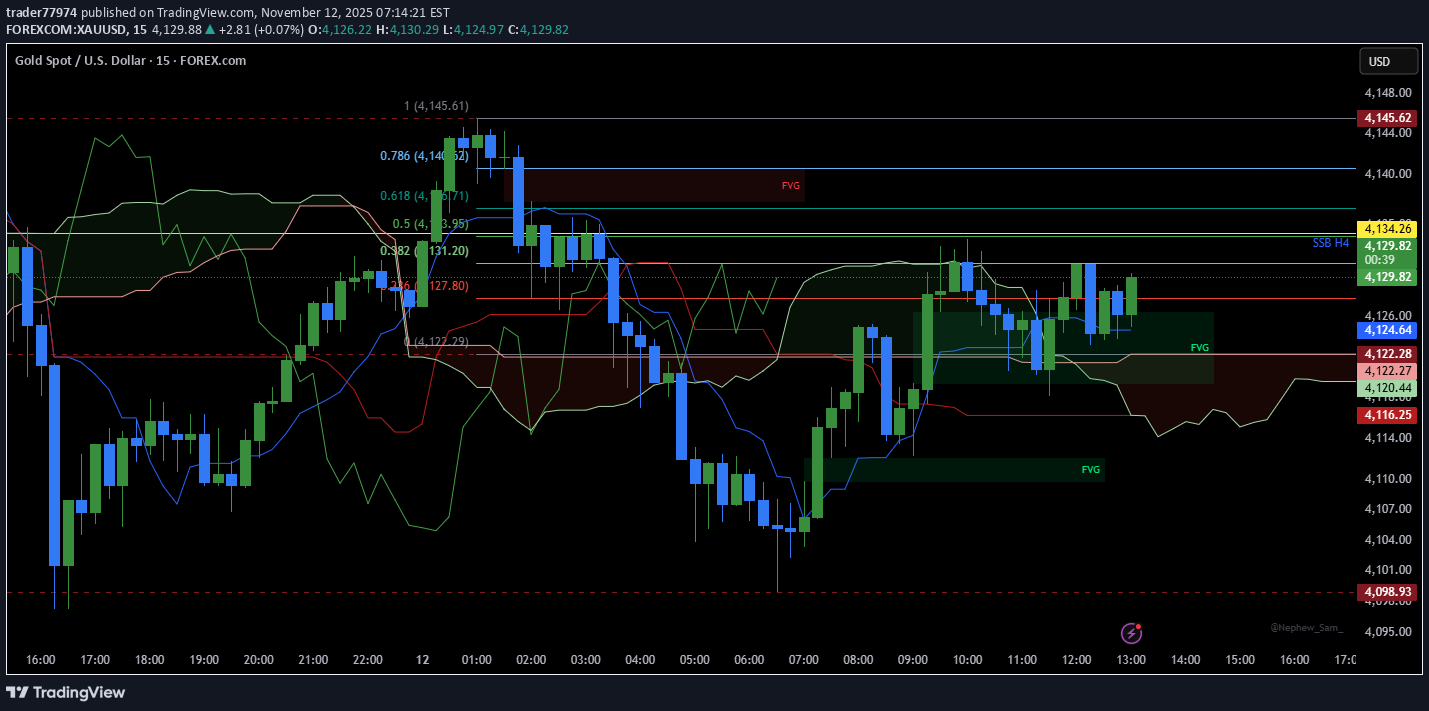Expand the SSB H4 indicator label
The image size is (1429, 711).
pyautogui.click(x=1330, y=243)
